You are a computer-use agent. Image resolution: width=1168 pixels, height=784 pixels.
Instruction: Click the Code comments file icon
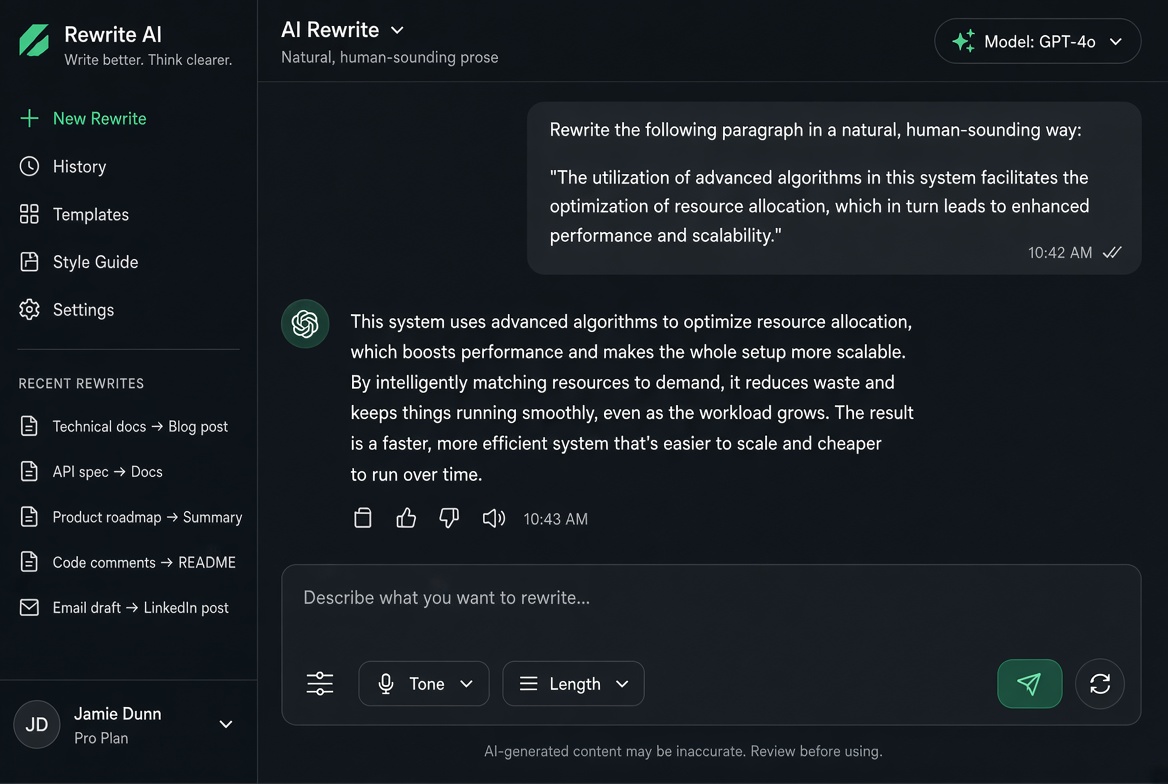pos(29,563)
